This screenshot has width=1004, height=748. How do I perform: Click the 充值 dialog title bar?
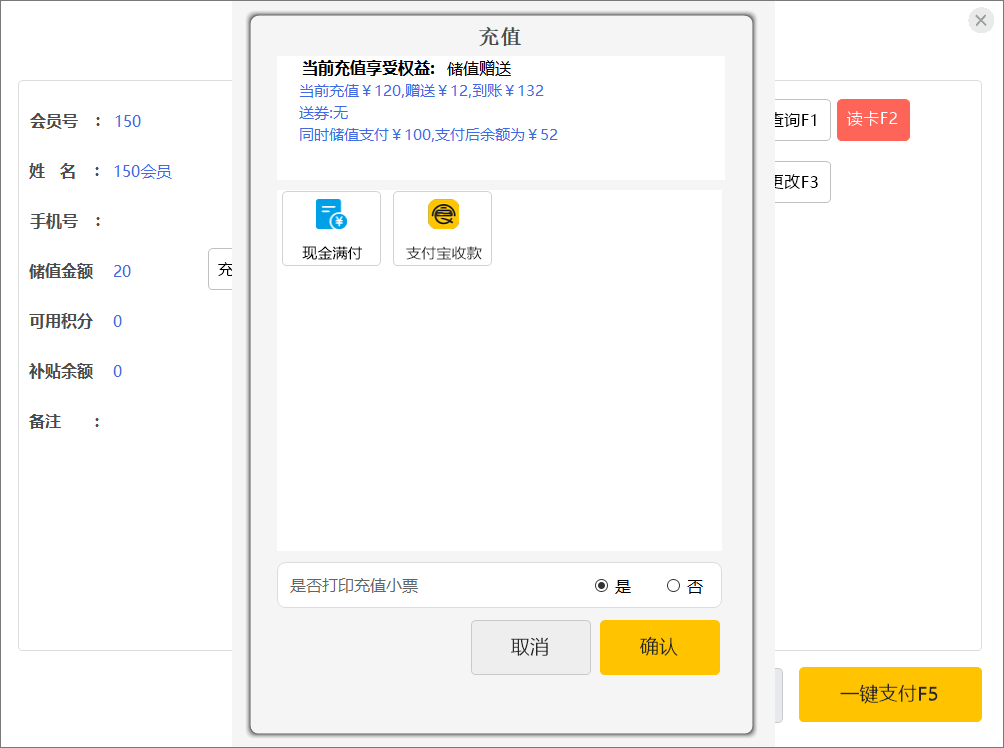500,37
